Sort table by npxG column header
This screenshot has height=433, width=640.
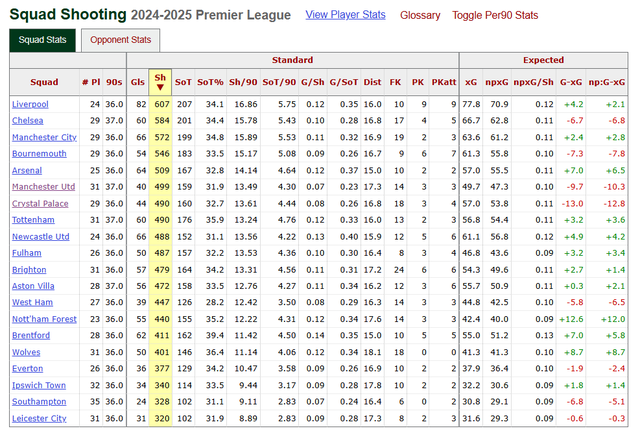tap(496, 82)
